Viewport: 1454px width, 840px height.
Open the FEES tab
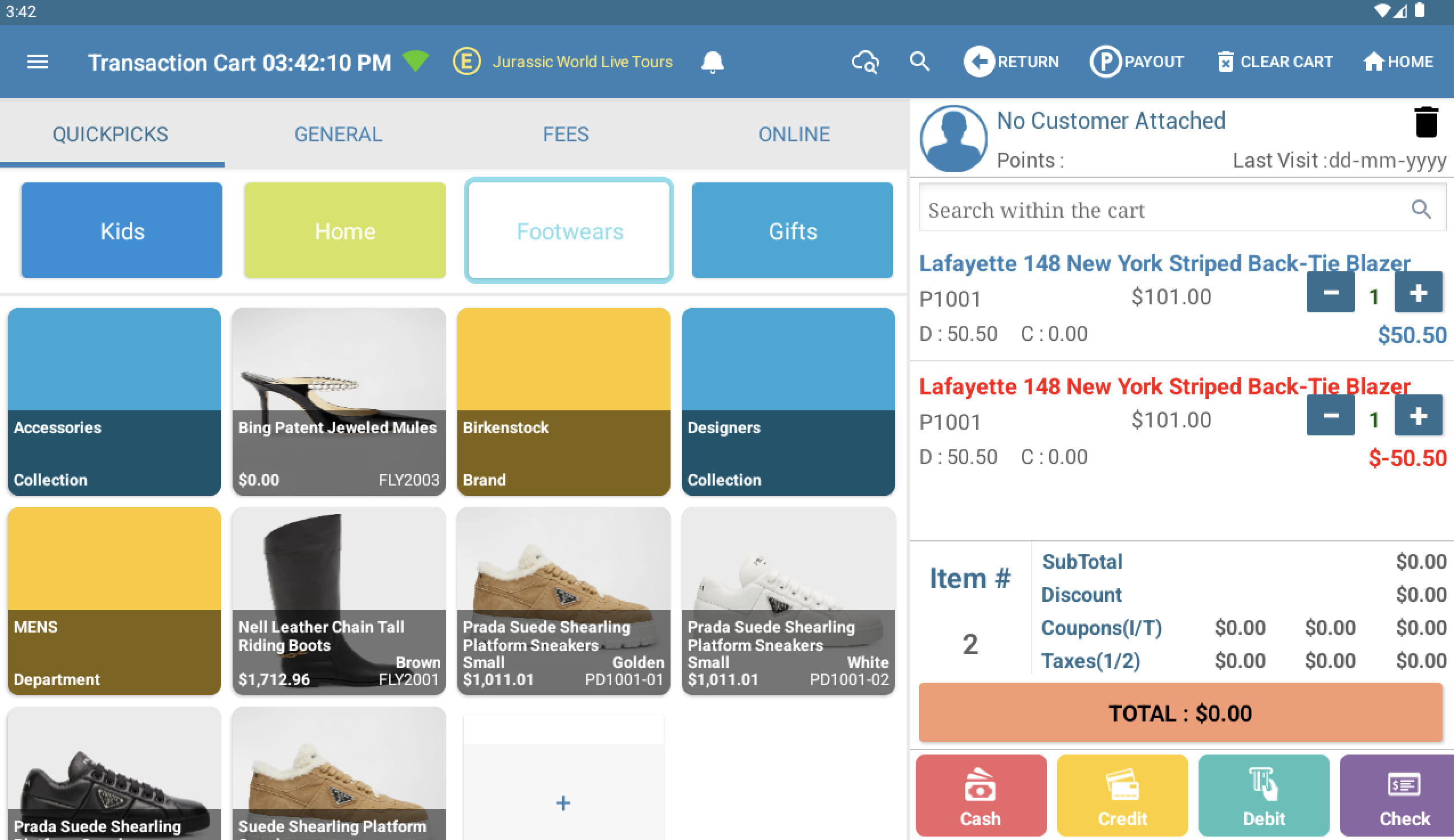click(x=566, y=134)
